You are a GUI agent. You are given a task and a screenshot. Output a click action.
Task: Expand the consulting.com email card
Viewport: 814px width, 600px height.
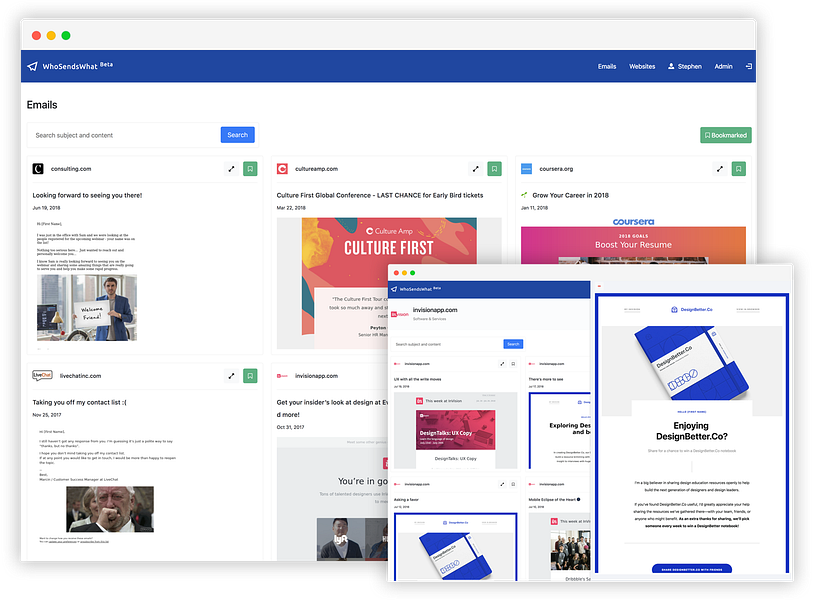click(232, 169)
